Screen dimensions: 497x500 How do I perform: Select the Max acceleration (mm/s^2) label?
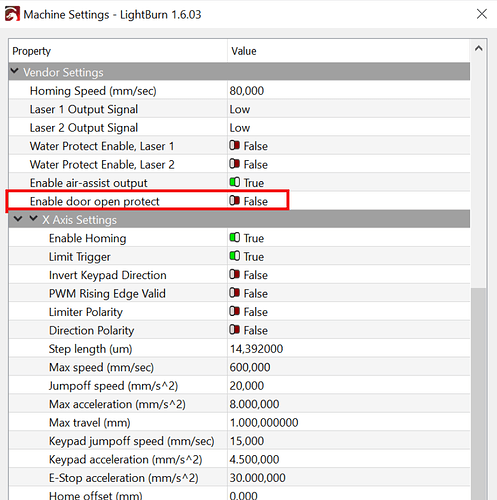click(117, 404)
